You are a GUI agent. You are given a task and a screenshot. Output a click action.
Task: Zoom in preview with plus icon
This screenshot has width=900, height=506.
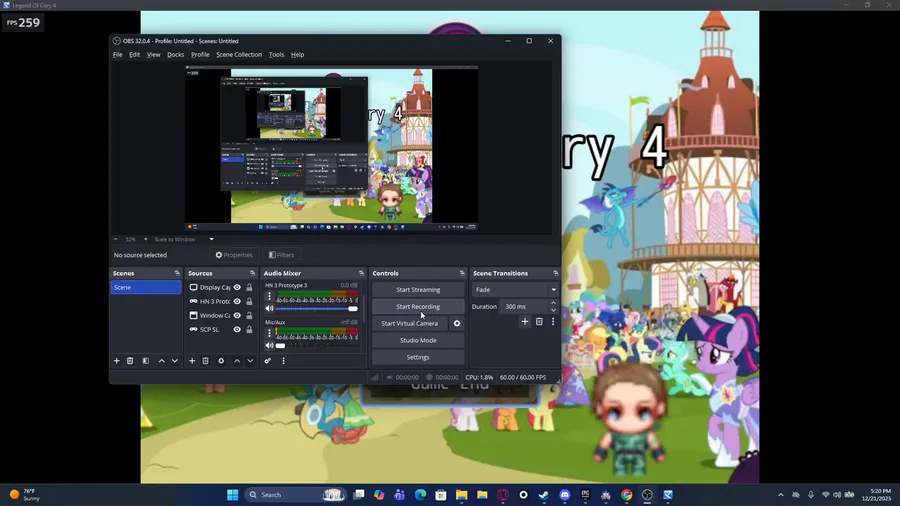pyautogui.click(x=145, y=239)
